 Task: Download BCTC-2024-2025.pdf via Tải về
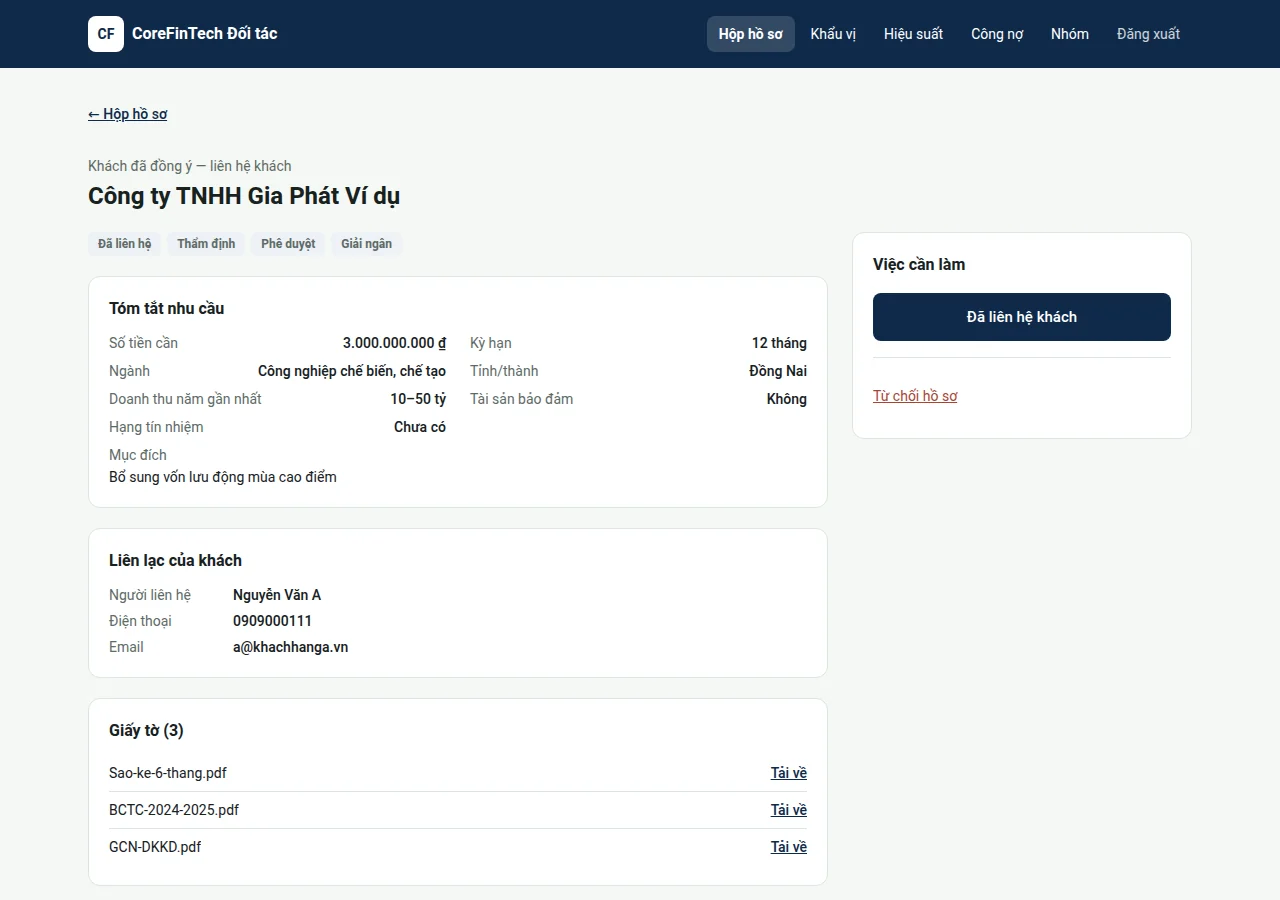click(788, 810)
